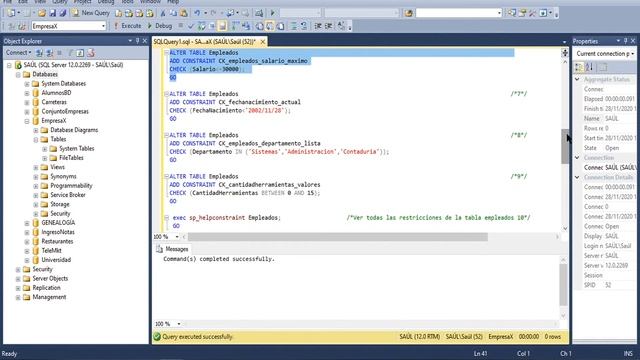640x360 pixels.
Task: Collapse the SAÚL server node
Action: 9,65
